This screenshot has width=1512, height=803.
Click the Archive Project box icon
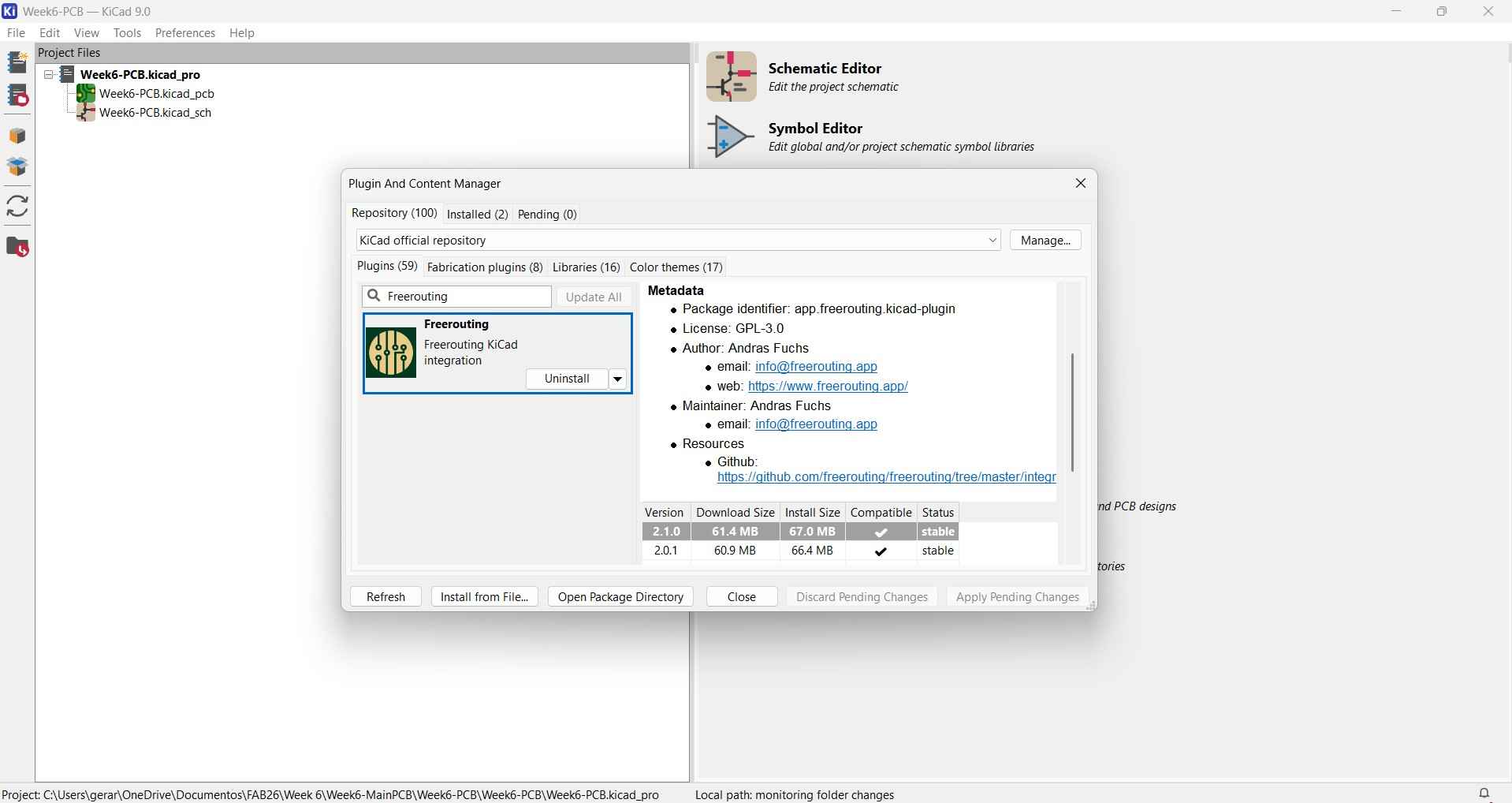point(17,136)
